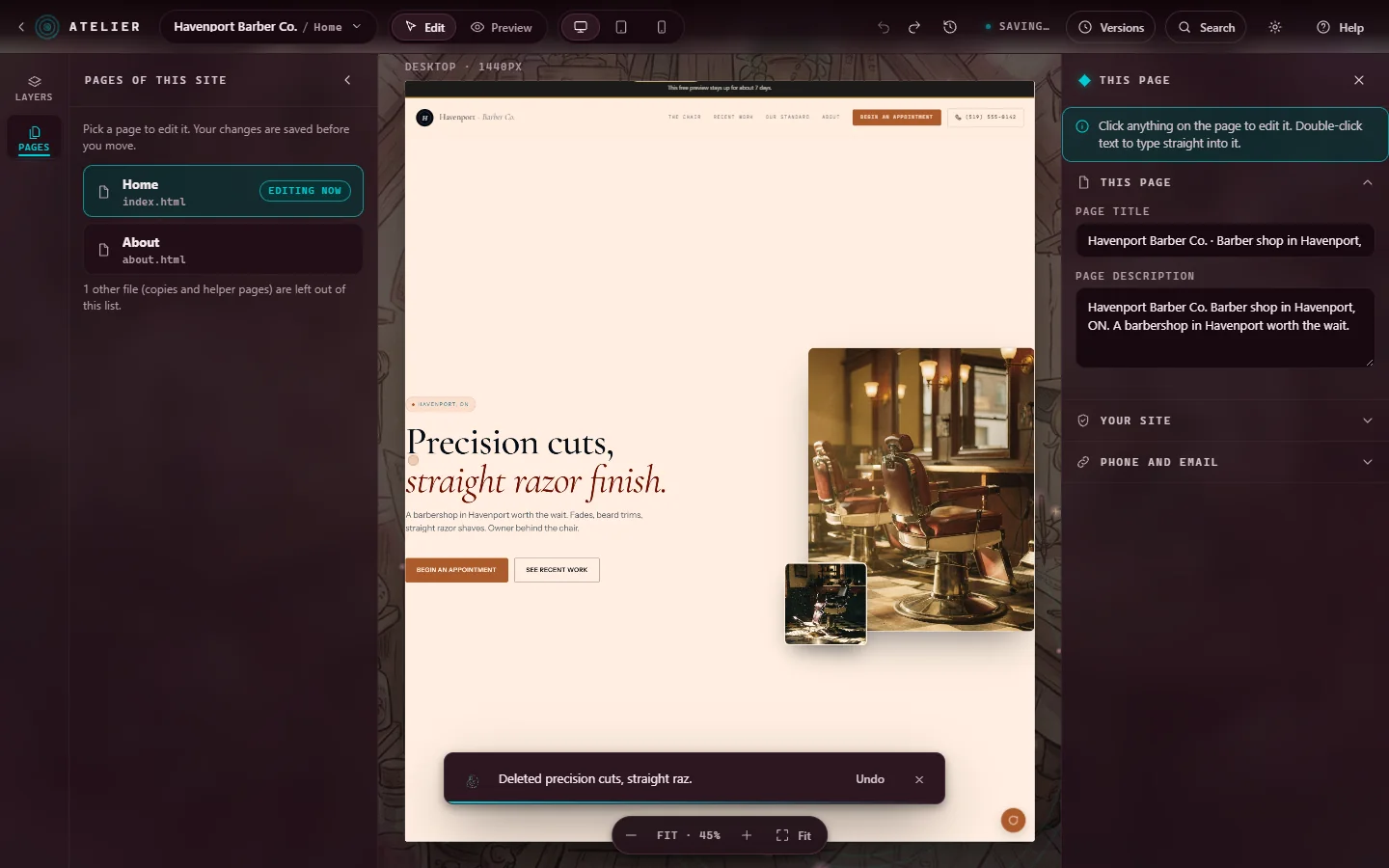The width and height of the screenshot is (1389, 868).
Task: Open the history clock icon
Action: [x=950, y=27]
